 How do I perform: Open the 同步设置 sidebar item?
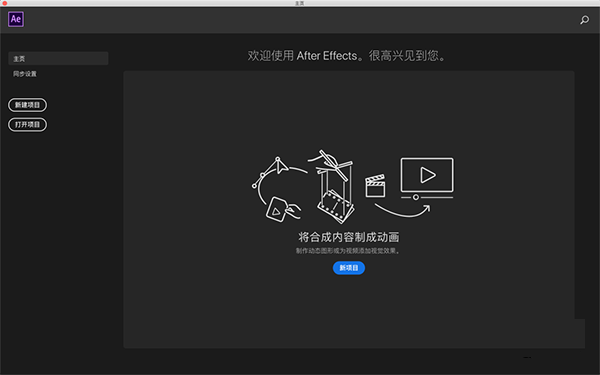25,74
